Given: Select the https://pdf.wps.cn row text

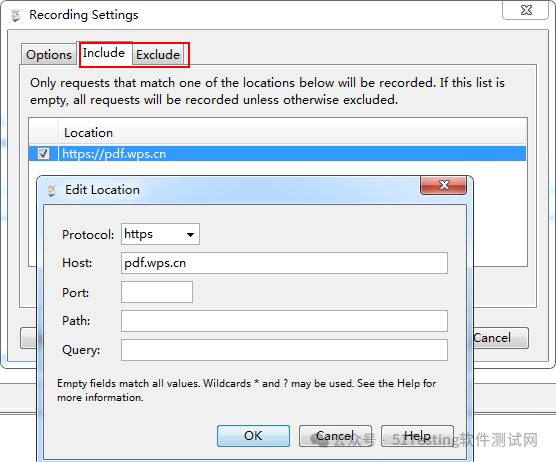Looking at the screenshot, I should tap(114, 154).
